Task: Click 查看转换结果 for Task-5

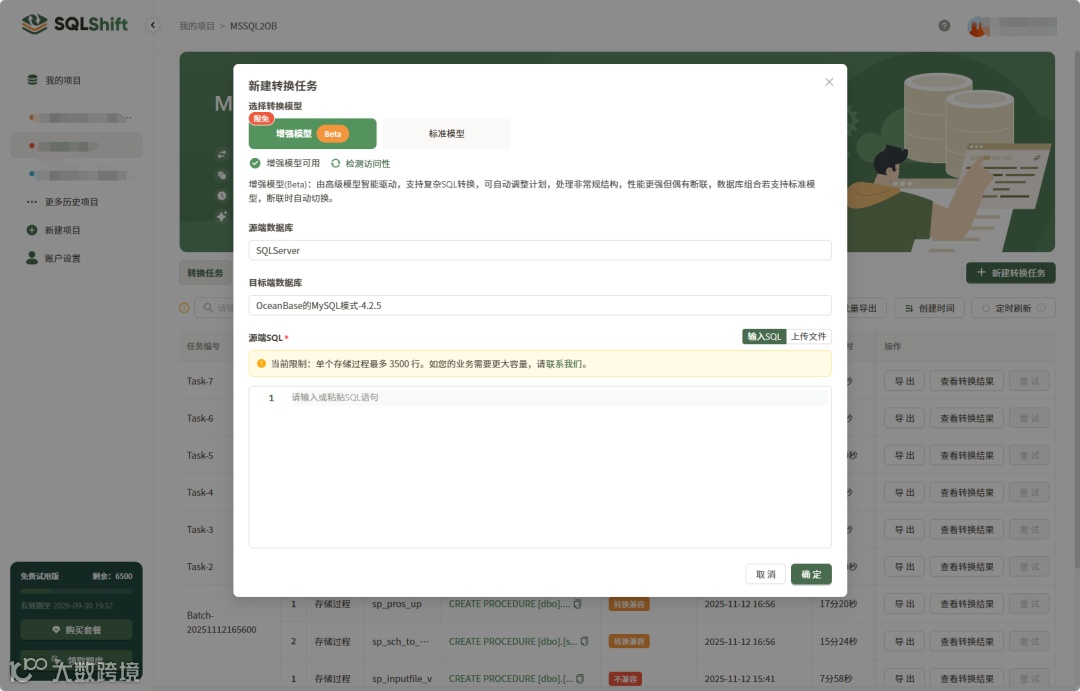Action: click(x=966, y=455)
